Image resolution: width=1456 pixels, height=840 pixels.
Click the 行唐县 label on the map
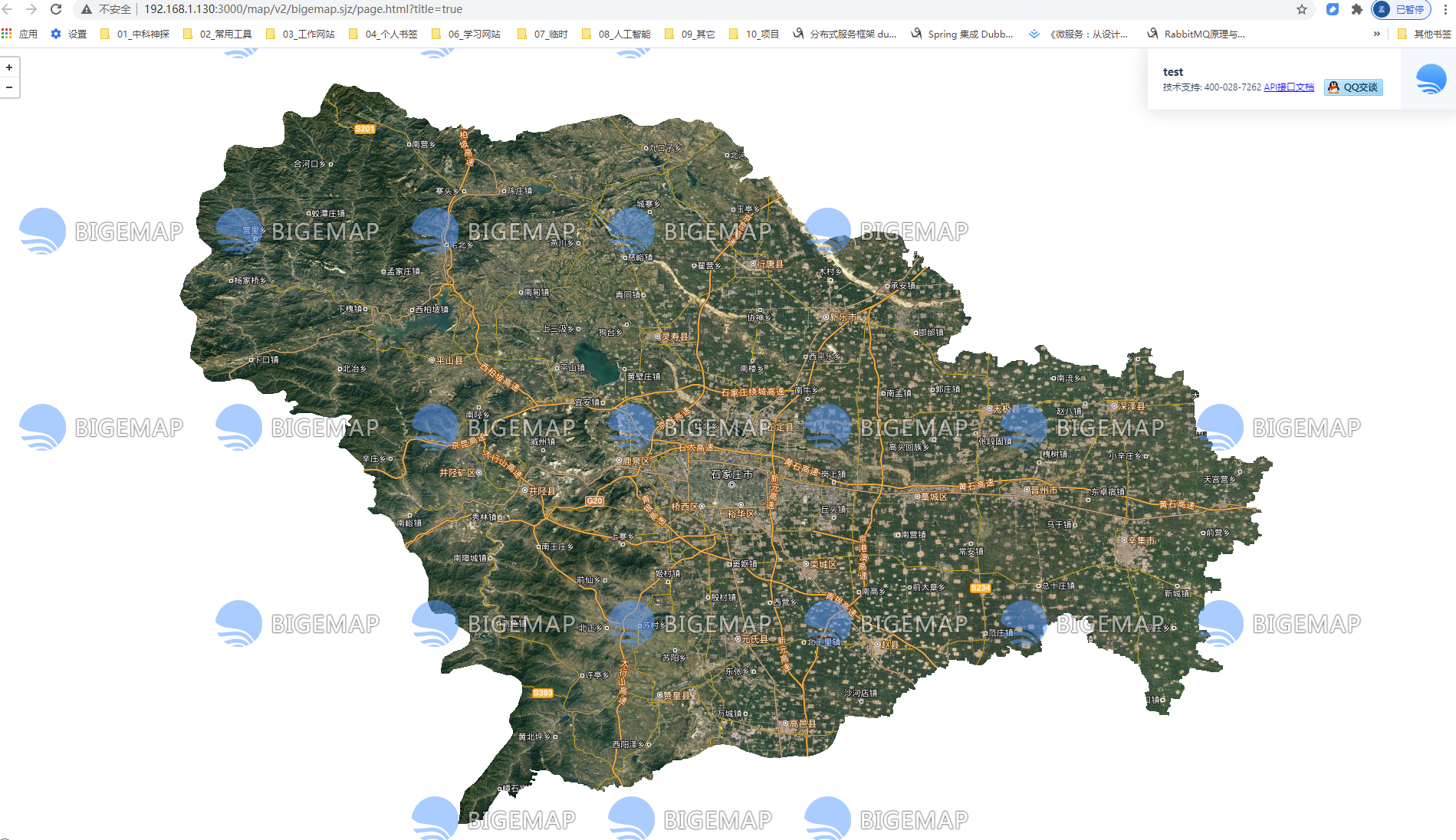tap(771, 264)
